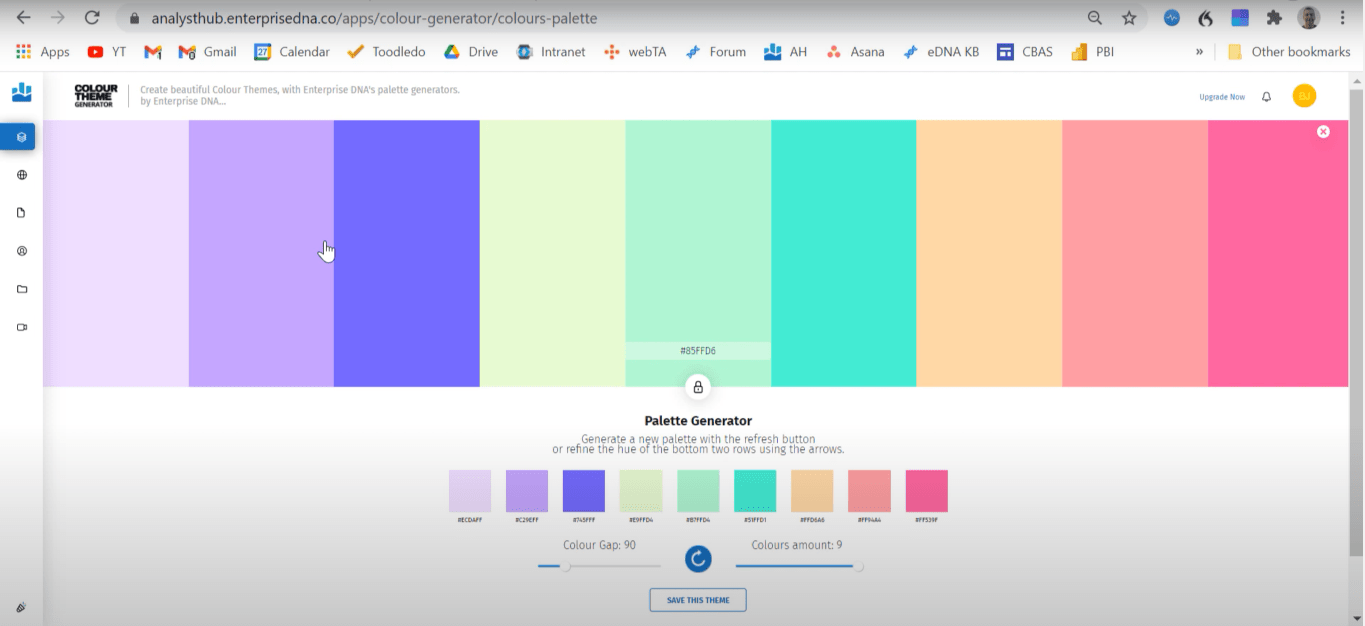This screenshot has height=626, width=1365.
Task: Click the Colours amount slider handle
Action: [858, 567]
